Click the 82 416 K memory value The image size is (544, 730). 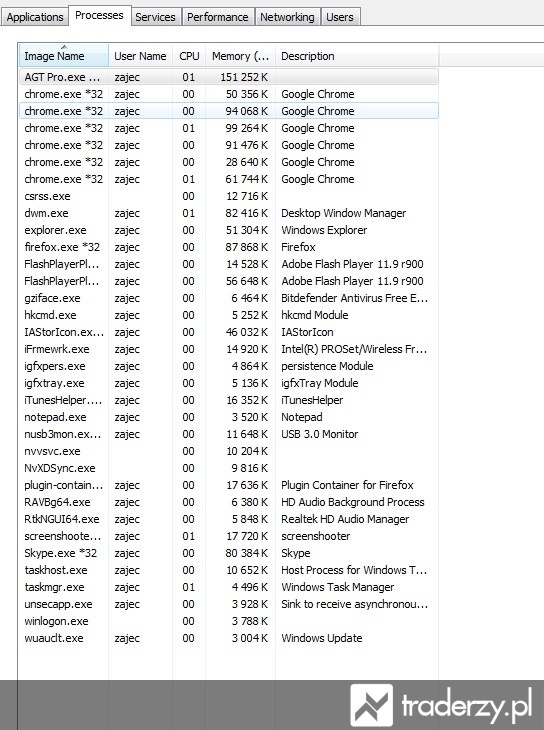[246, 213]
